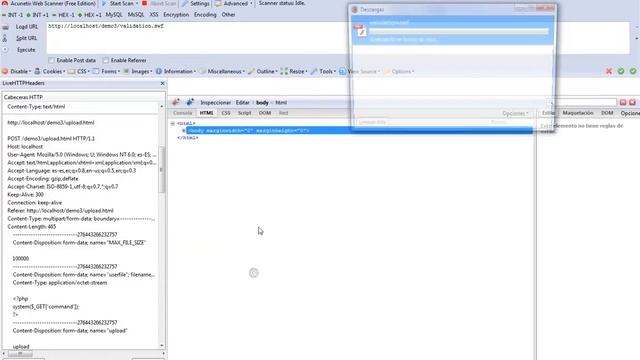Image resolution: width=640 pixels, height=360 pixels.
Task: Open the XSS HackBar menu
Action: coord(154,15)
